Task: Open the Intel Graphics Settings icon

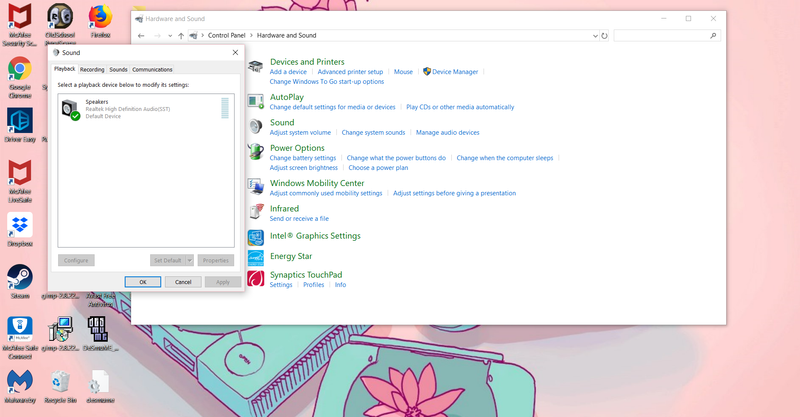Action: [256, 237]
